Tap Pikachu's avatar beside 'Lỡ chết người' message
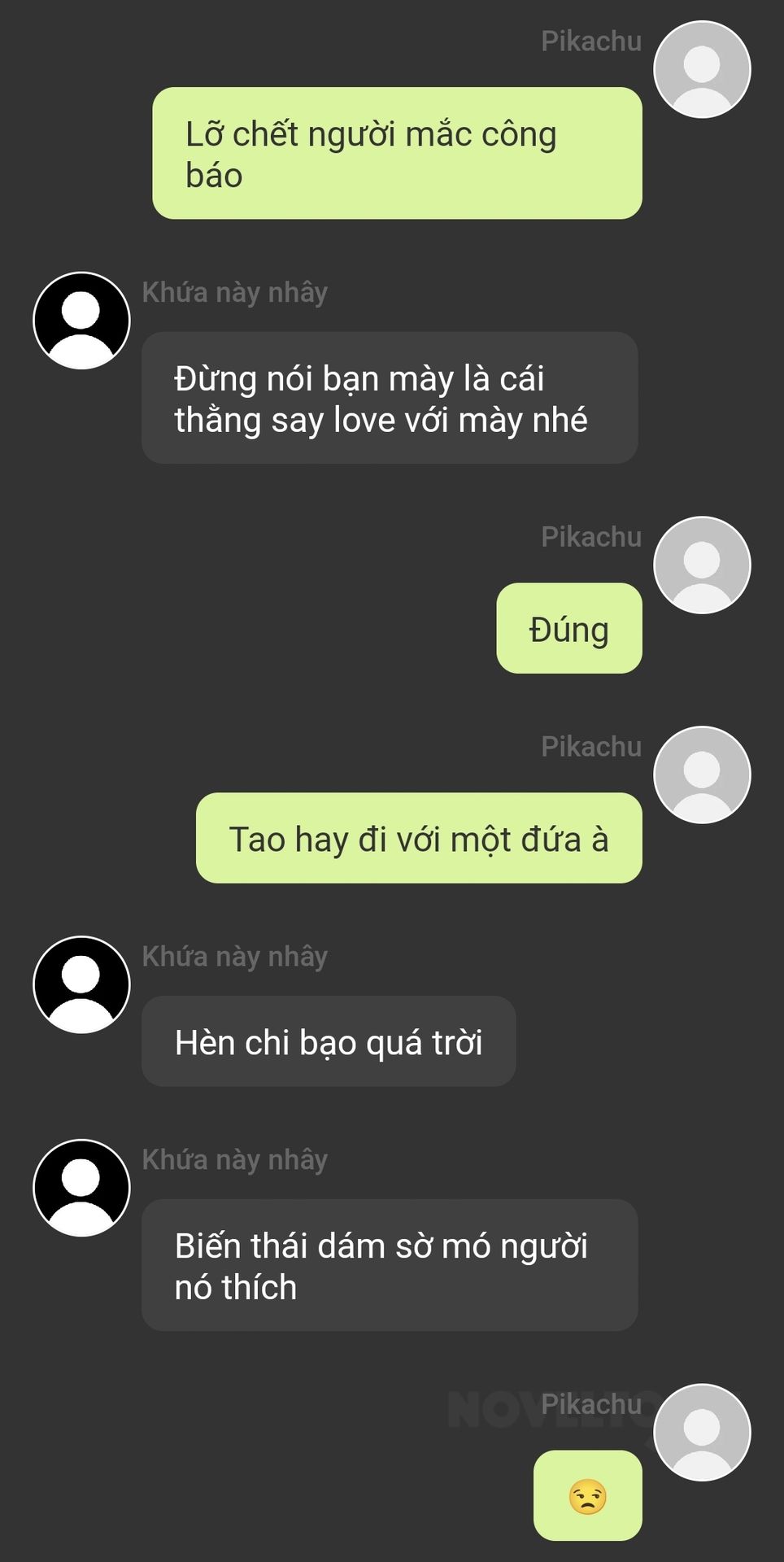Screen dimensions: 784x1562 702,70
